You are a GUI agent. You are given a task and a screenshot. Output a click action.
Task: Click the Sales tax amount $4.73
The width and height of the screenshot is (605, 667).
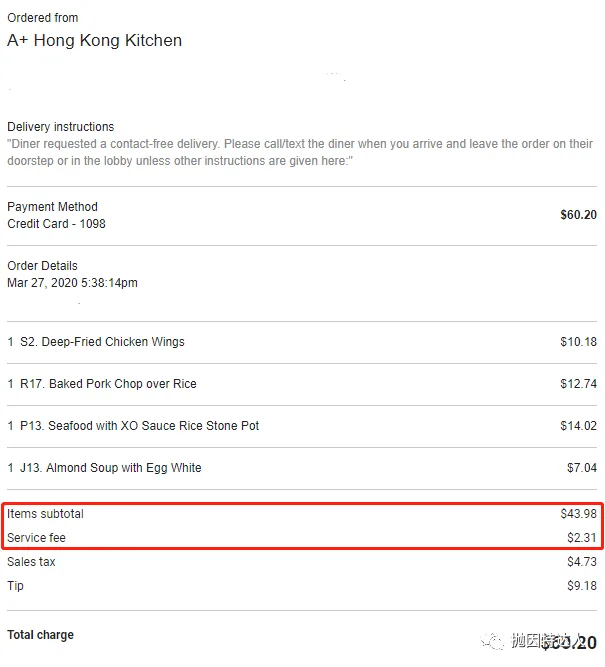[x=582, y=562]
